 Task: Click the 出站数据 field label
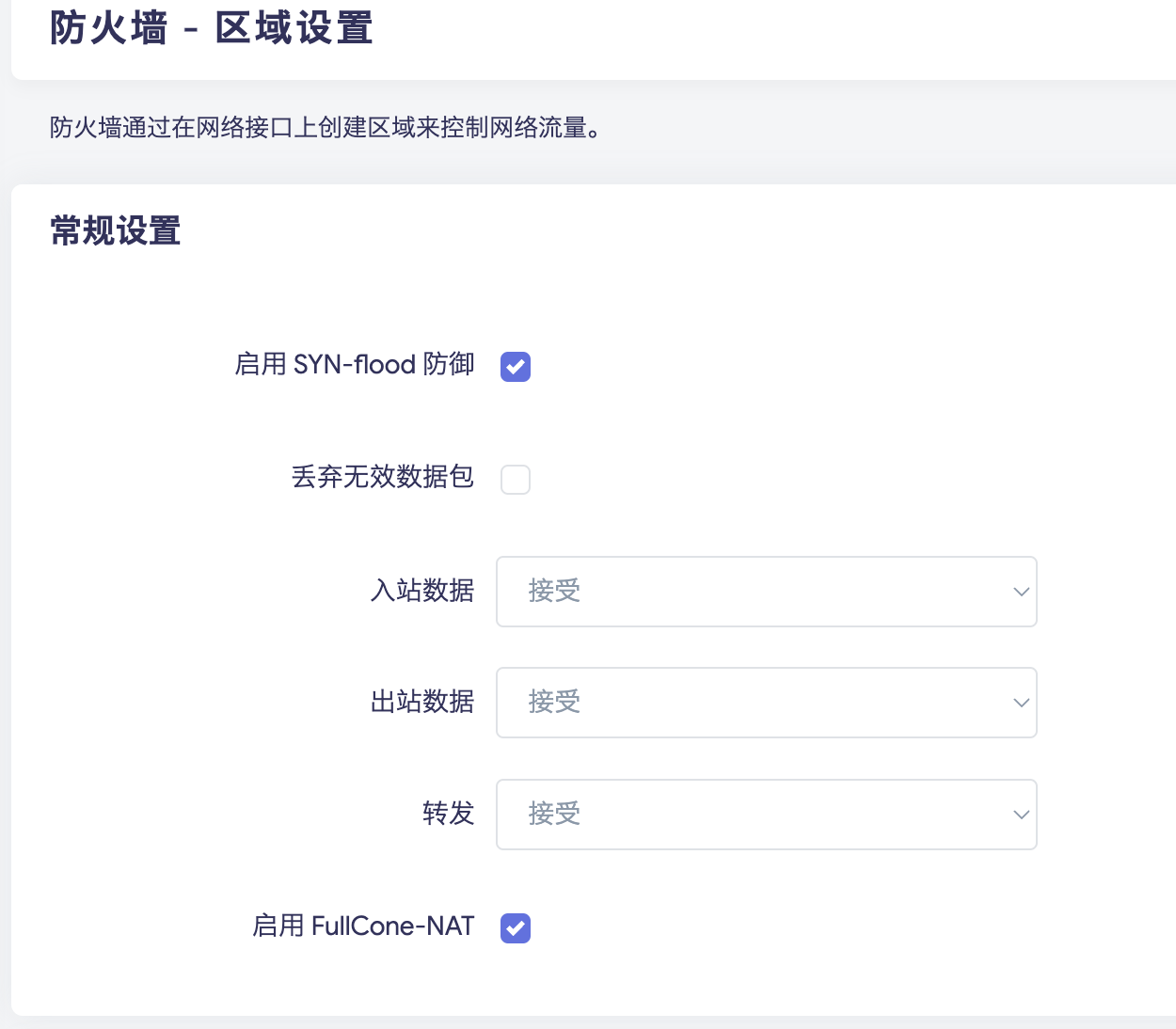click(x=422, y=702)
